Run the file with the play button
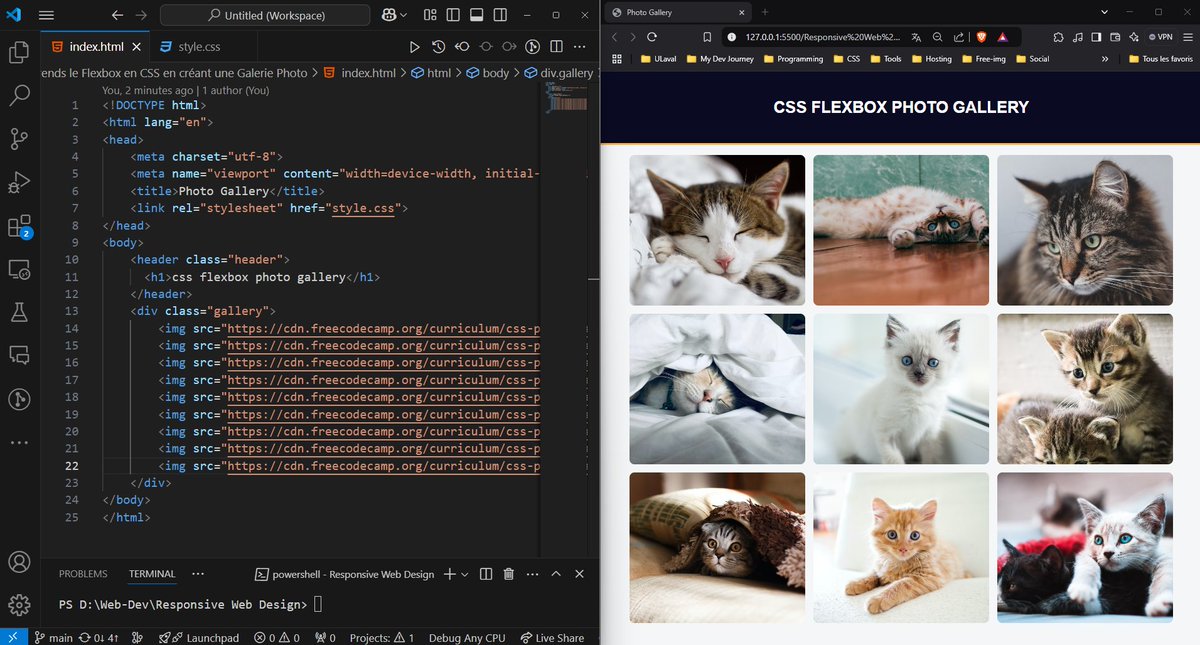 pos(414,47)
